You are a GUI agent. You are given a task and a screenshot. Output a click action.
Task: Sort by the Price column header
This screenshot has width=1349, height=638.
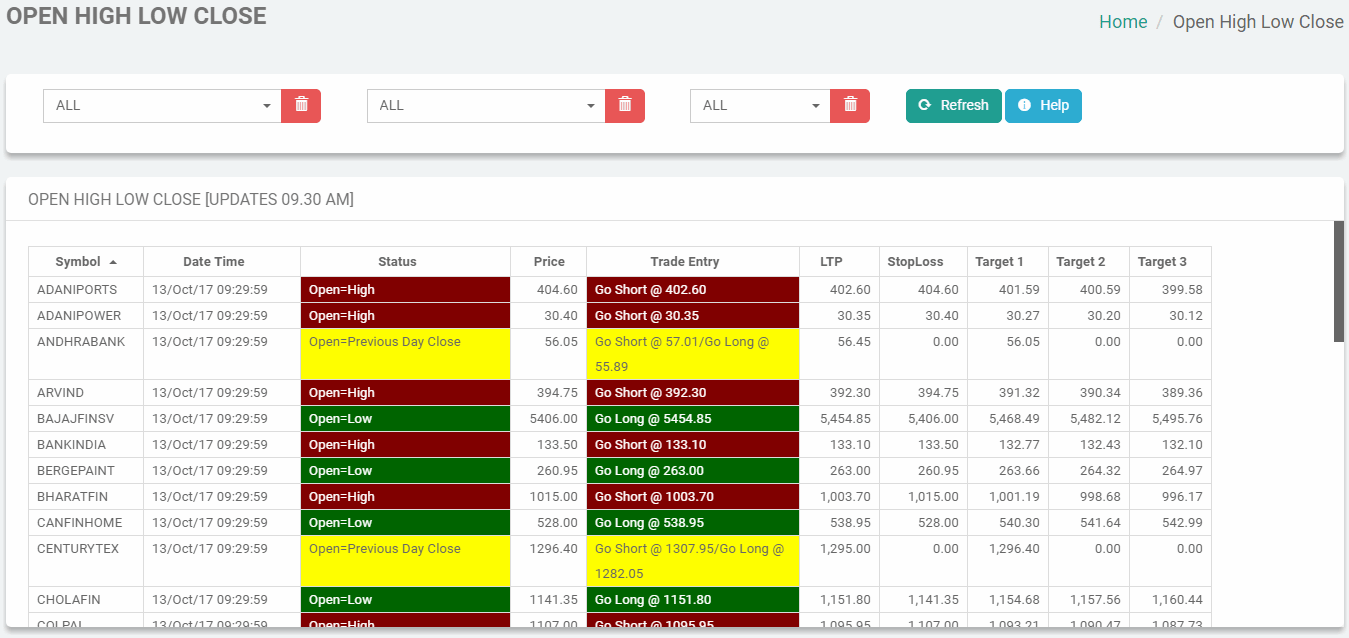click(x=549, y=262)
